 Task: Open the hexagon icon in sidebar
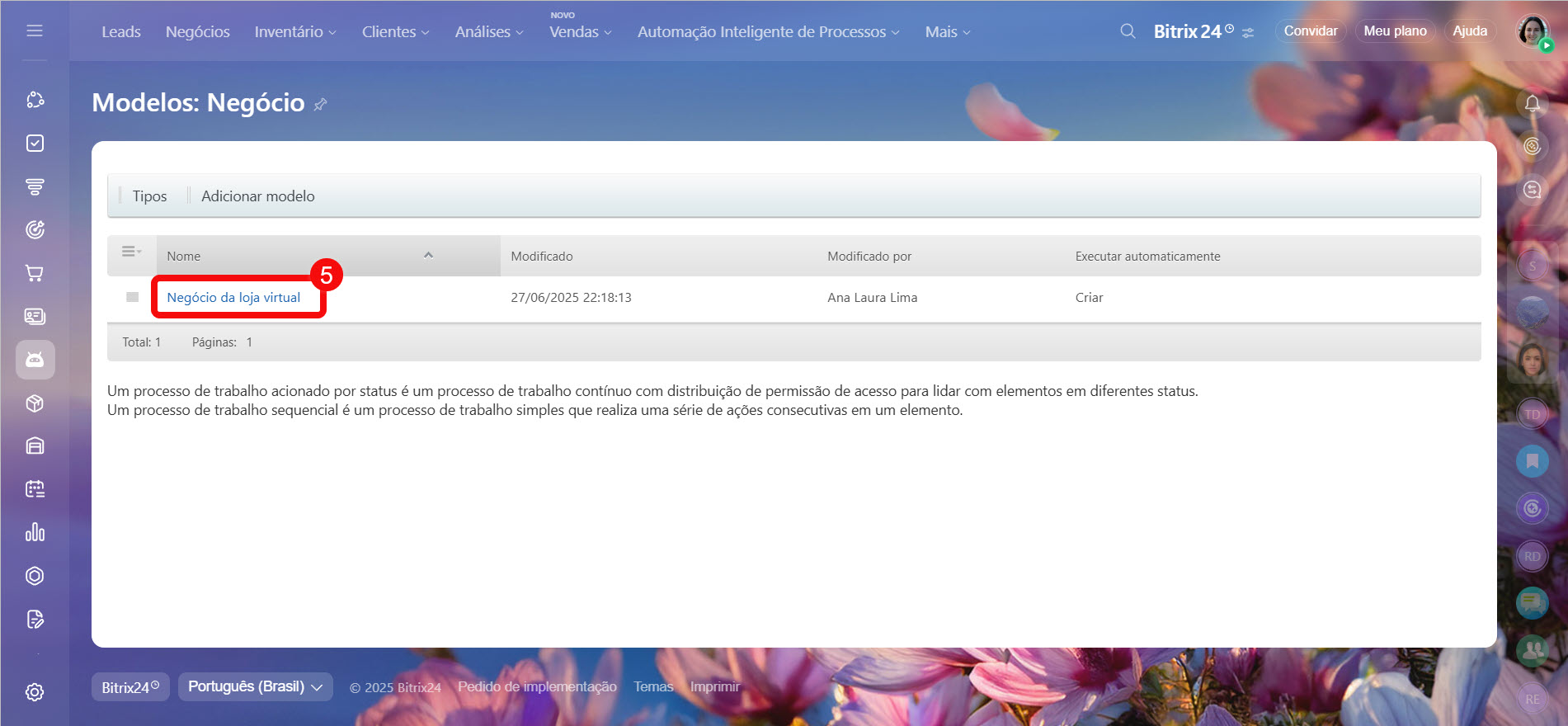(35, 576)
